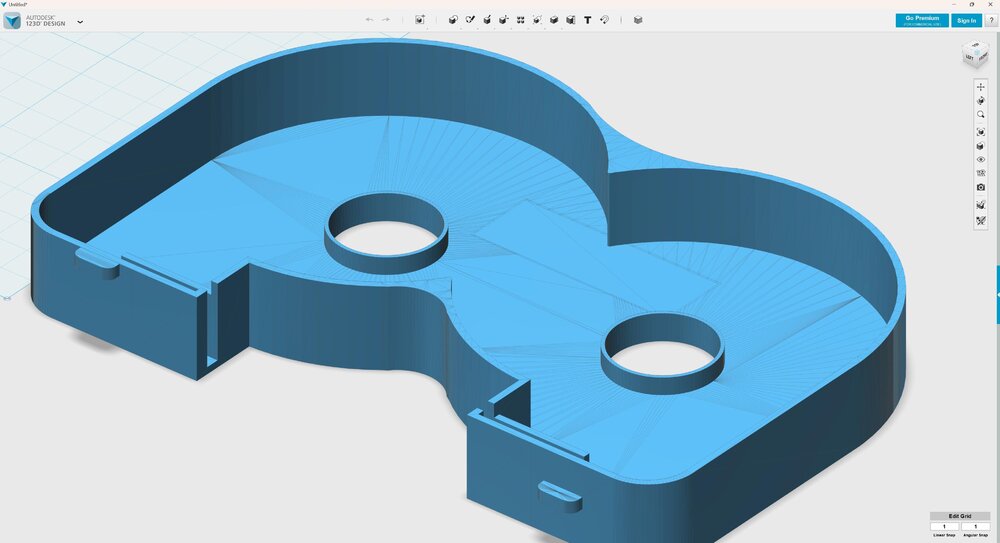The width and height of the screenshot is (1000, 543).
Task: Click the Redo arrow in the toolbar
Action: click(386, 20)
